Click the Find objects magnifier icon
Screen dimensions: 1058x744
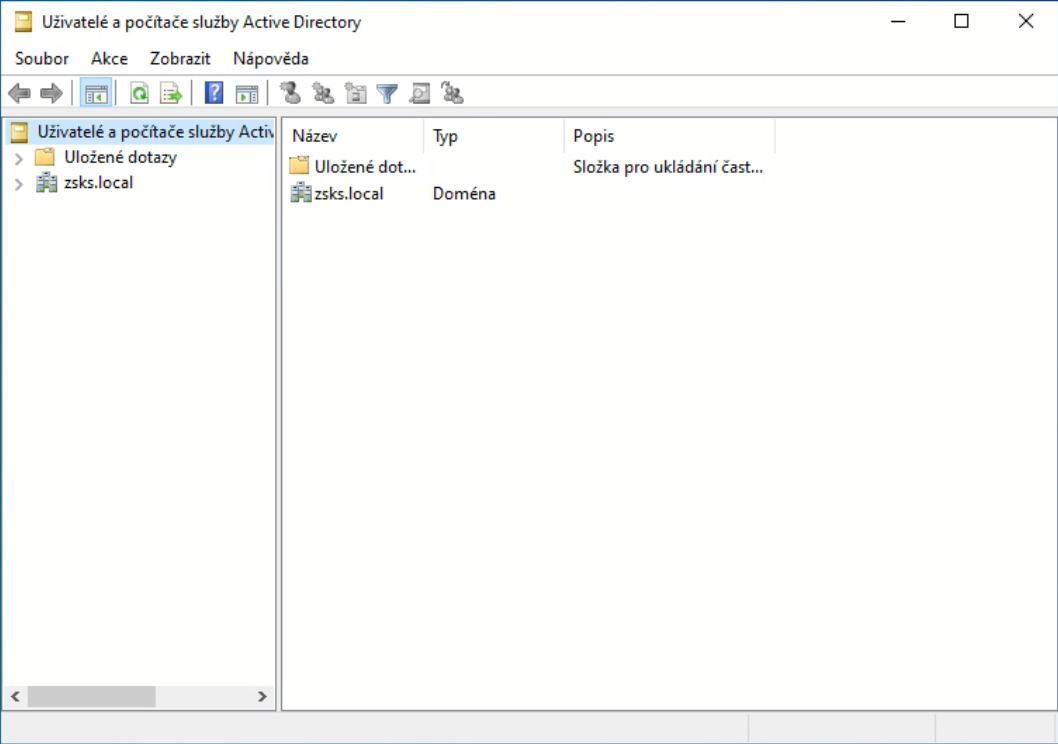420,93
